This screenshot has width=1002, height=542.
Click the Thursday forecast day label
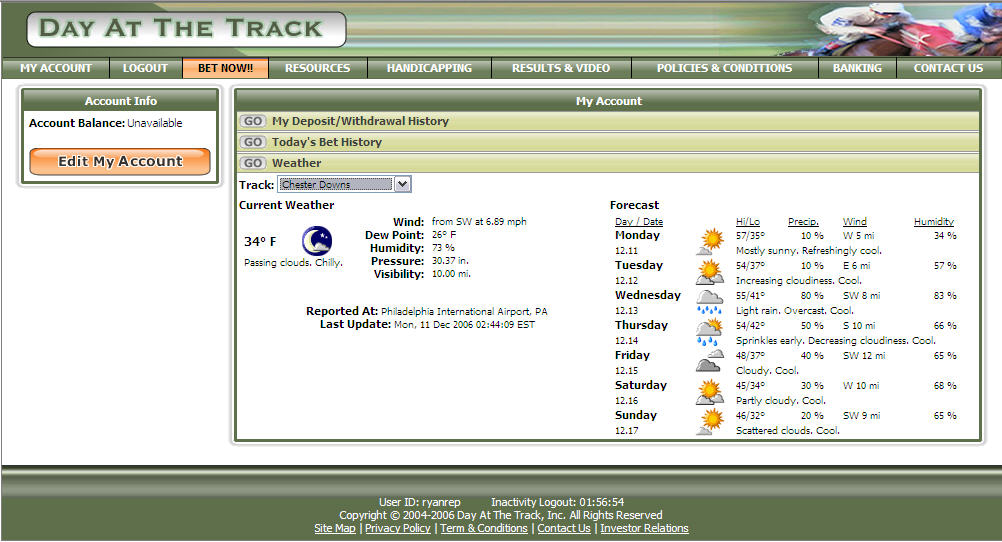click(641, 325)
